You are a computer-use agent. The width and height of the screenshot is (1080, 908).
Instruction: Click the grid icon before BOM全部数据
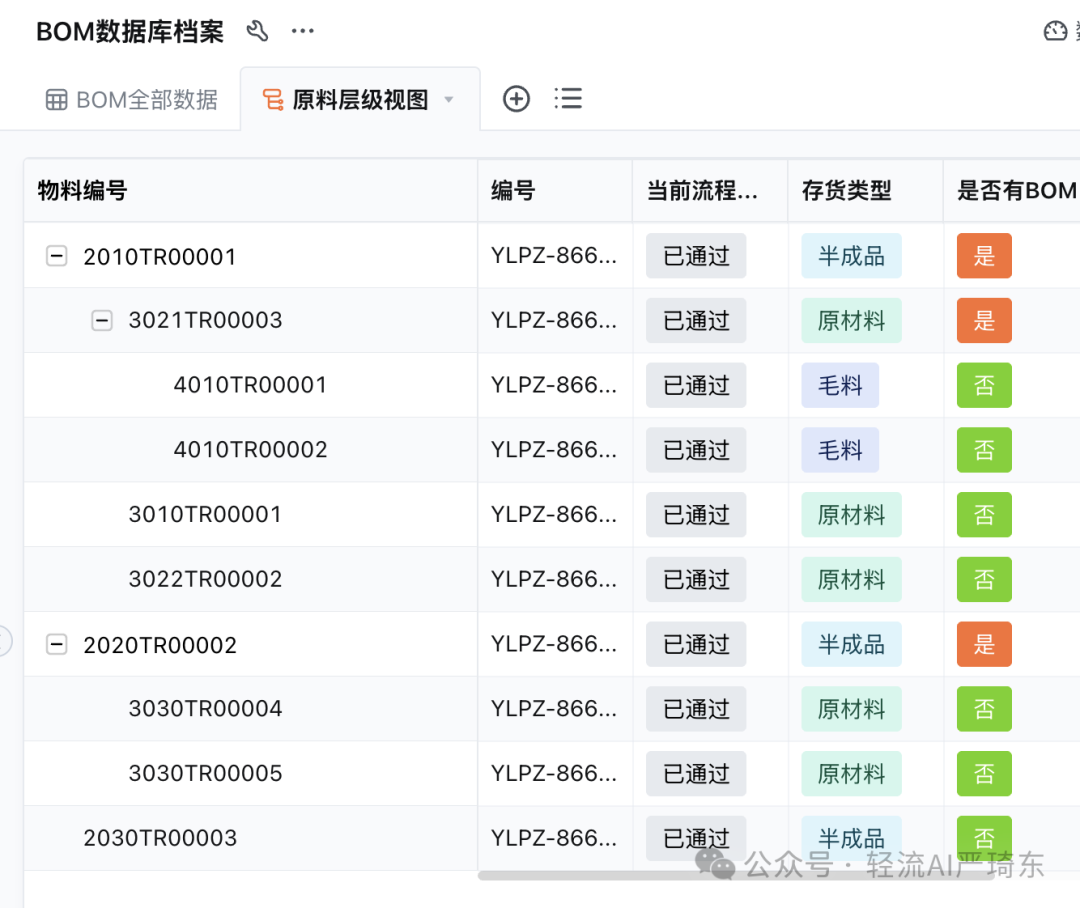click(x=57, y=99)
